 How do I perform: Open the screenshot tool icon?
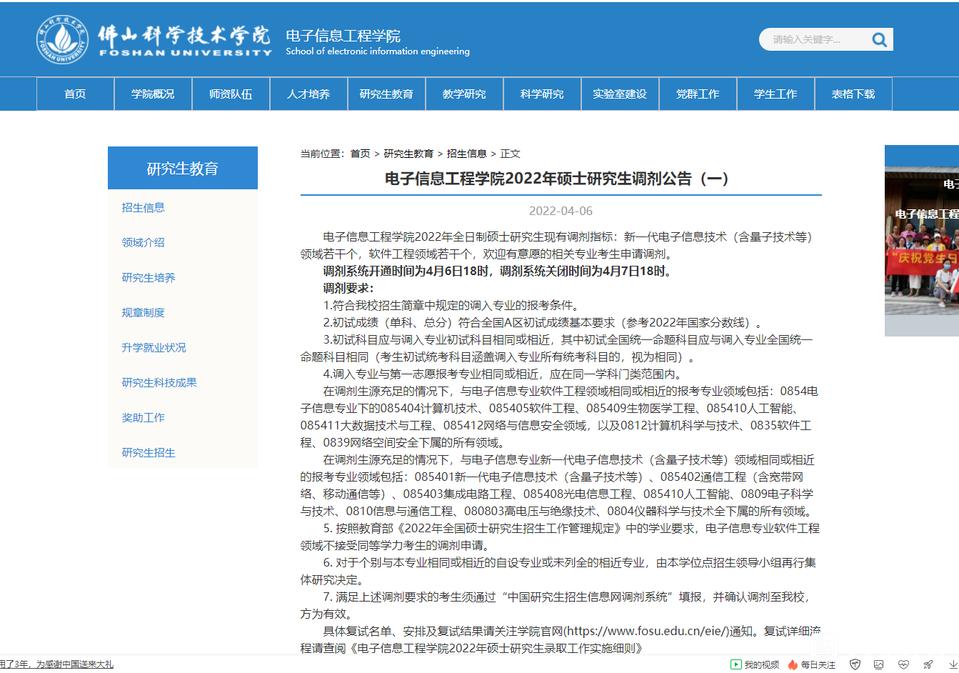click(x=879, y=664)
